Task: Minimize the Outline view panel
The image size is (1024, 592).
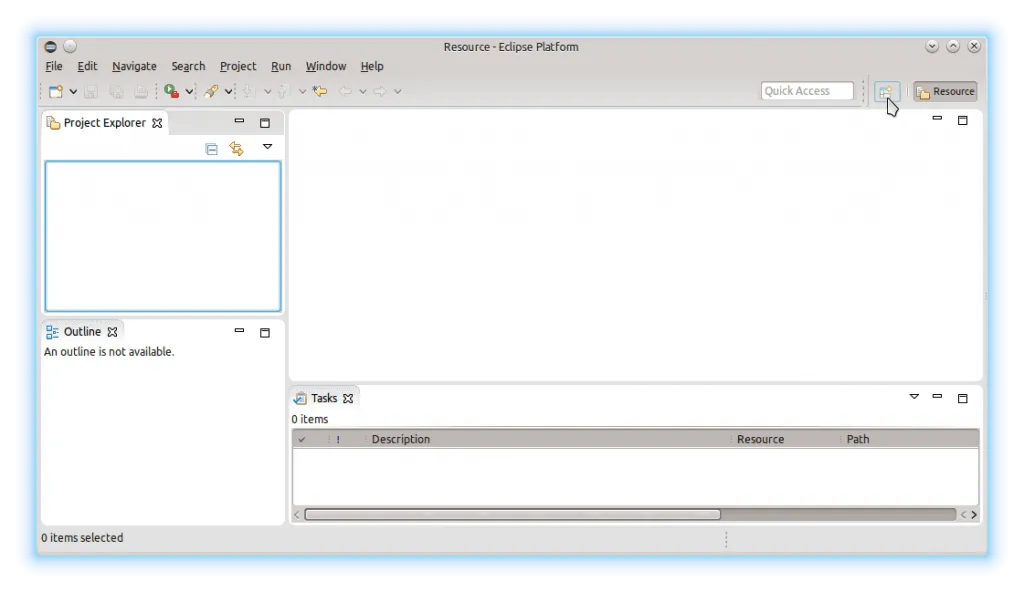Action: click(239, 330)
